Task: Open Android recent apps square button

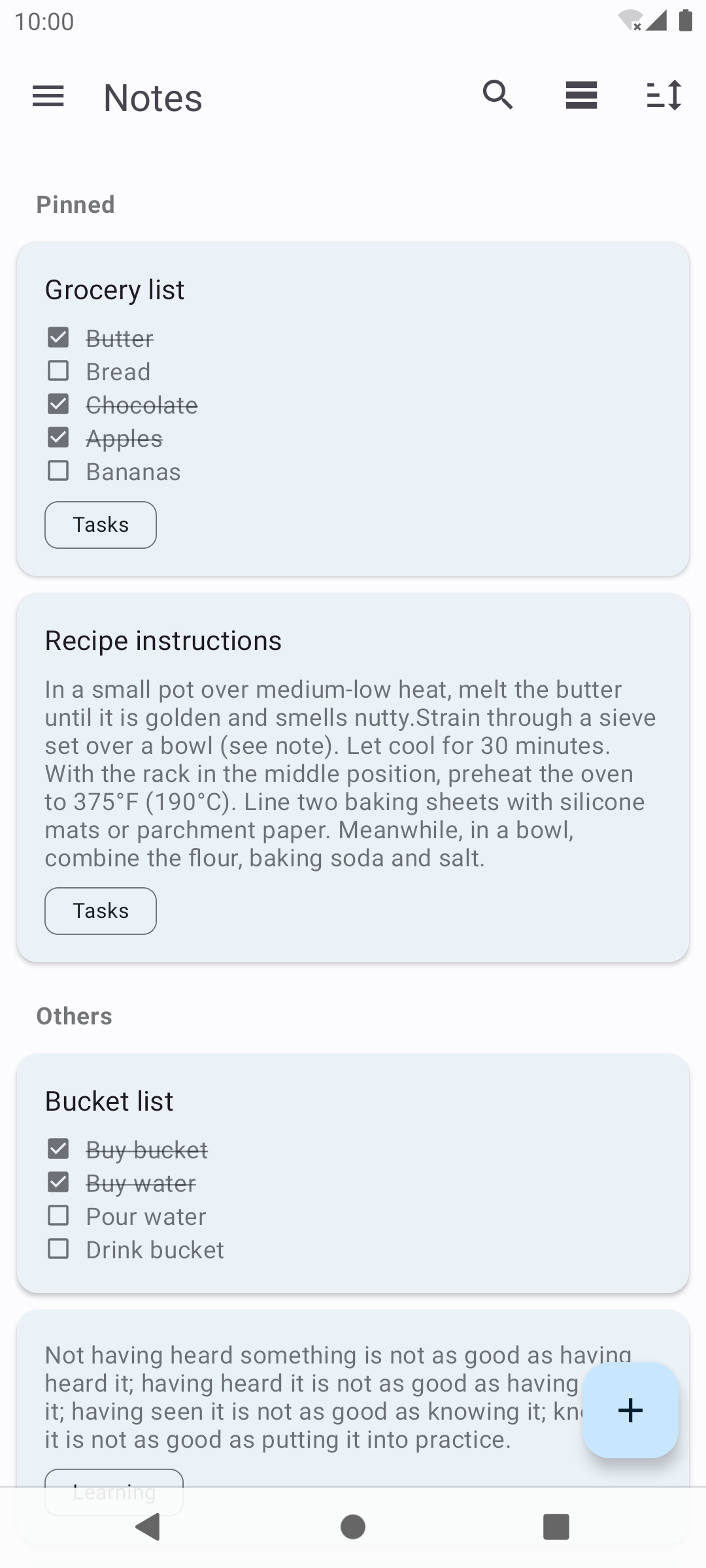Action: (556, 1527)
